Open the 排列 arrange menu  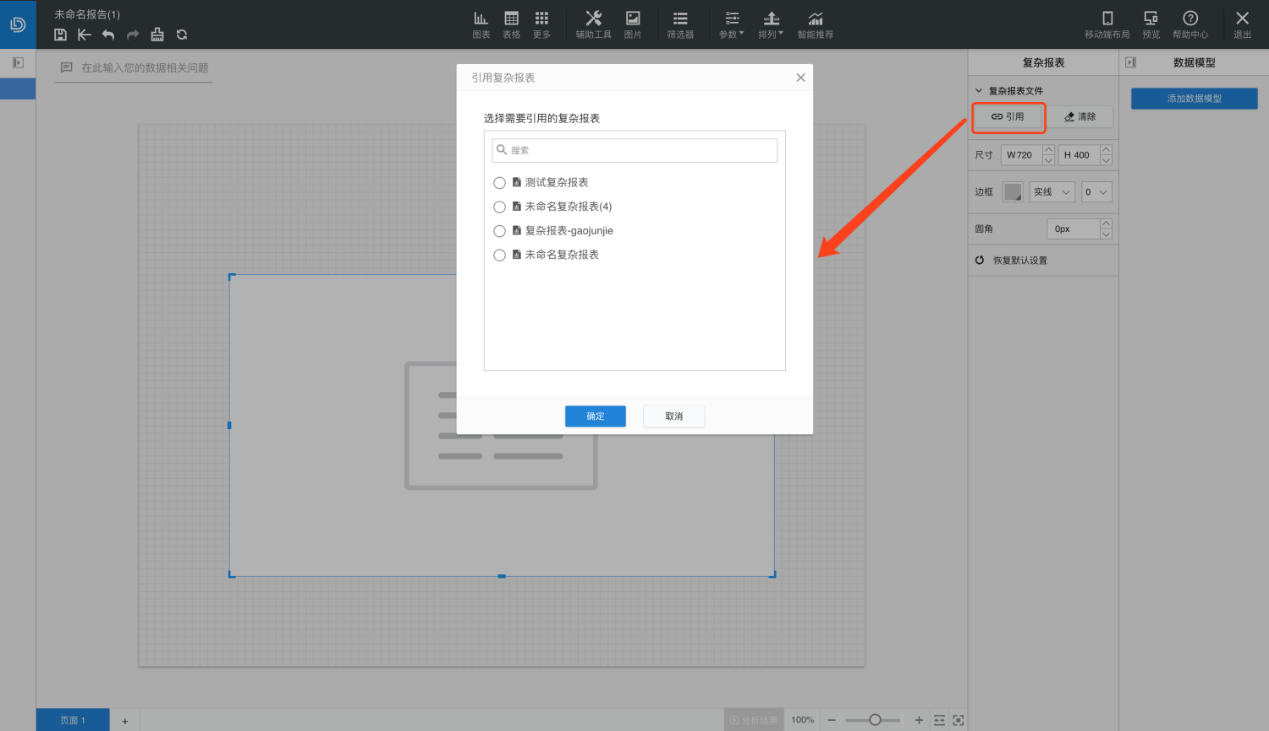(771, 24)
